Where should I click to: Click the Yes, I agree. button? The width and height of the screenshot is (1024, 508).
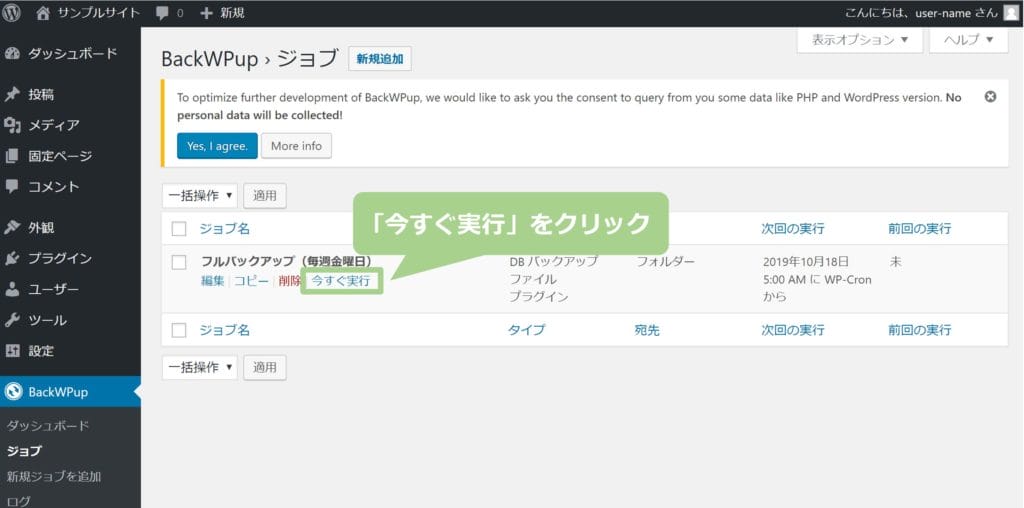216,146
